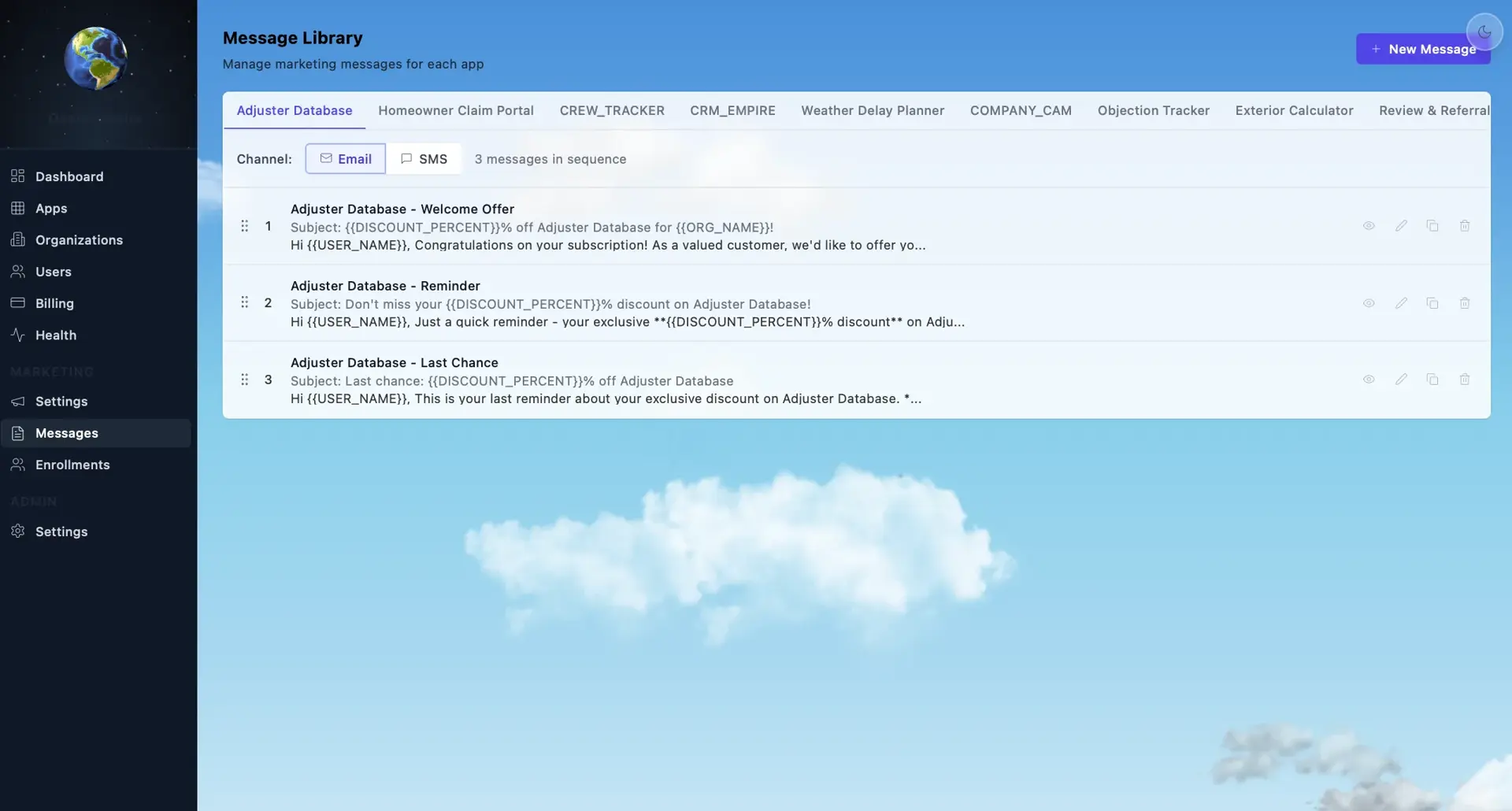Screen dimensions: 1512x811
Task: Click the Apps grid icon in sidebar
Action: tap(17, 208)
